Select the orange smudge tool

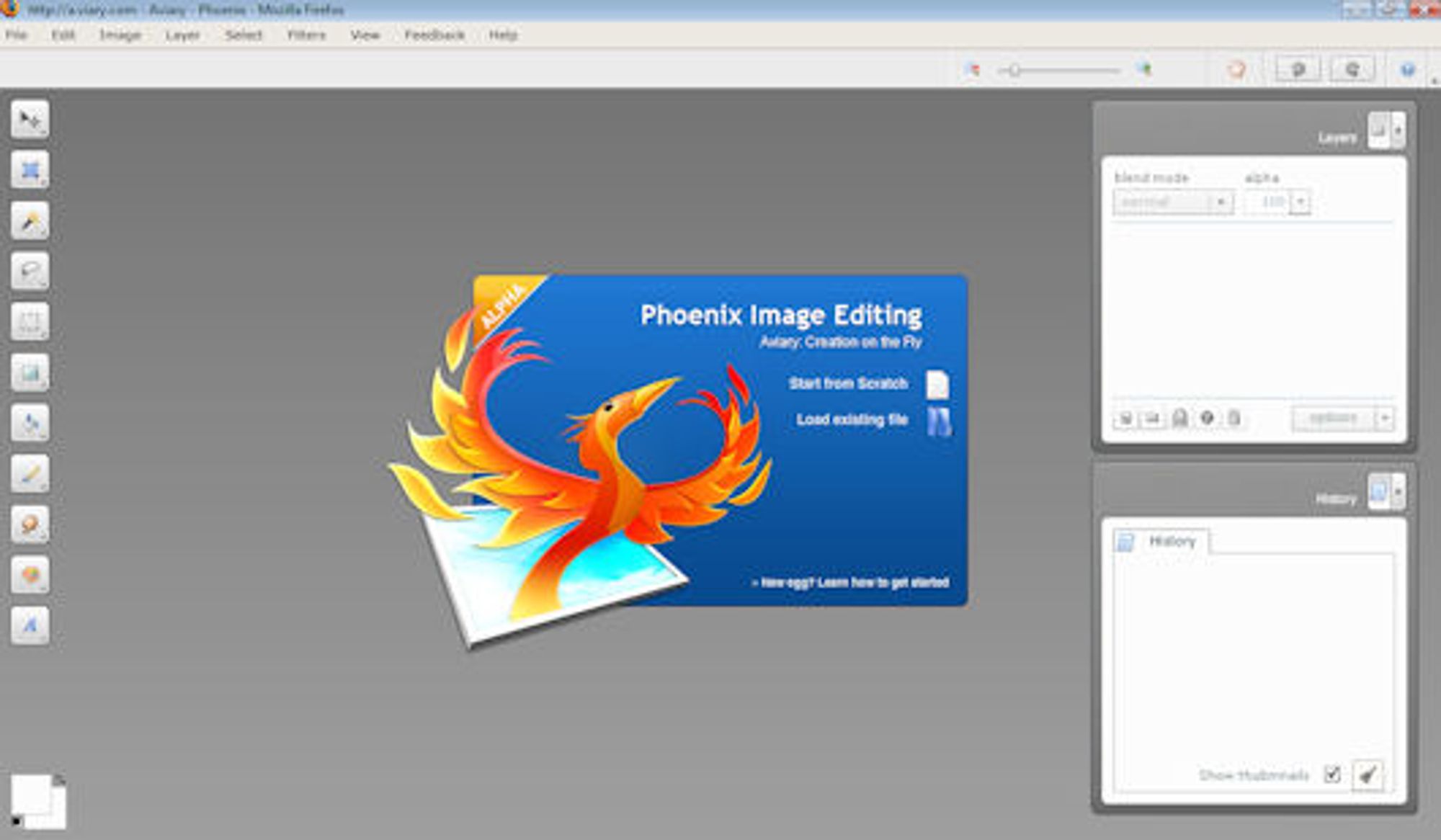point(30,524)
